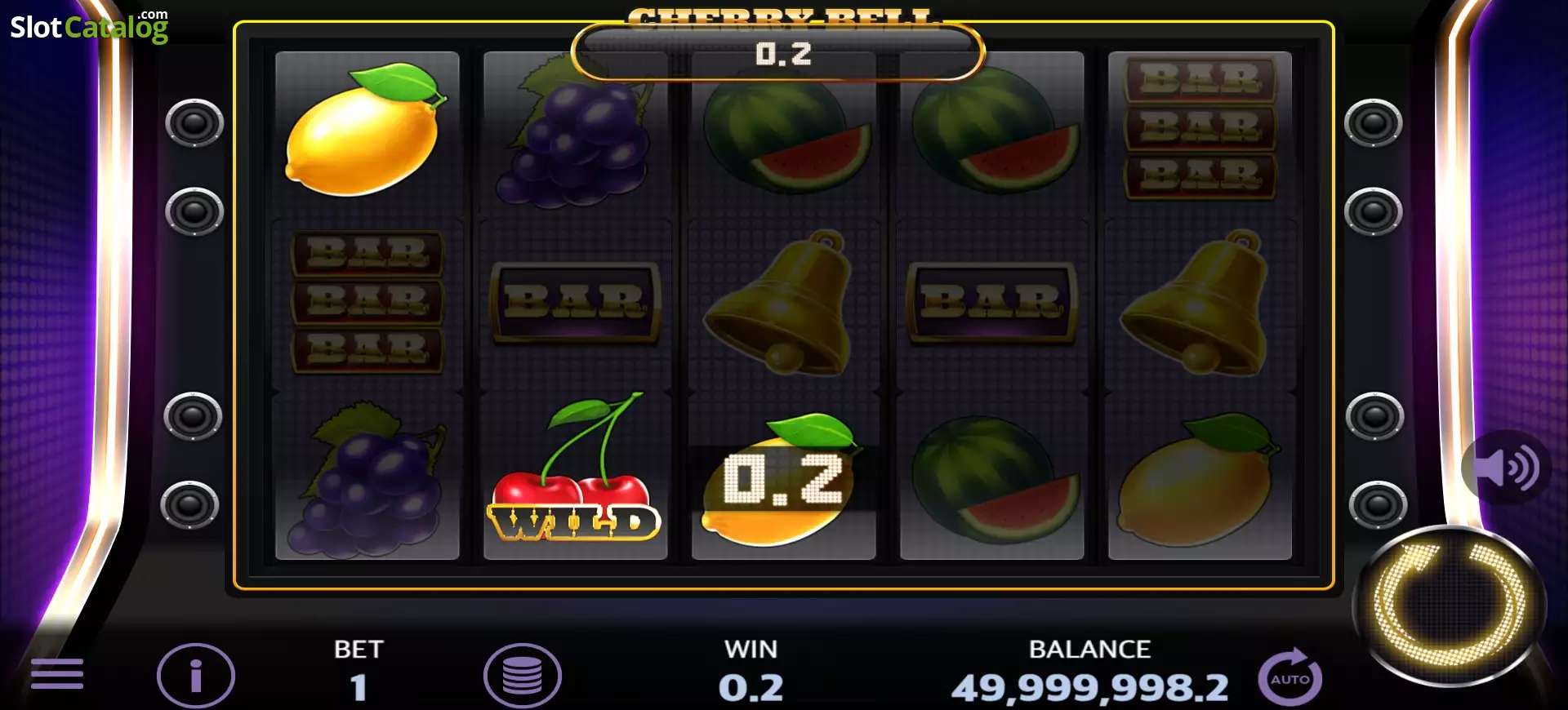Click the single BAR symbol in reel two
This screenshot has width=1568, height=710.
(576, 302)
